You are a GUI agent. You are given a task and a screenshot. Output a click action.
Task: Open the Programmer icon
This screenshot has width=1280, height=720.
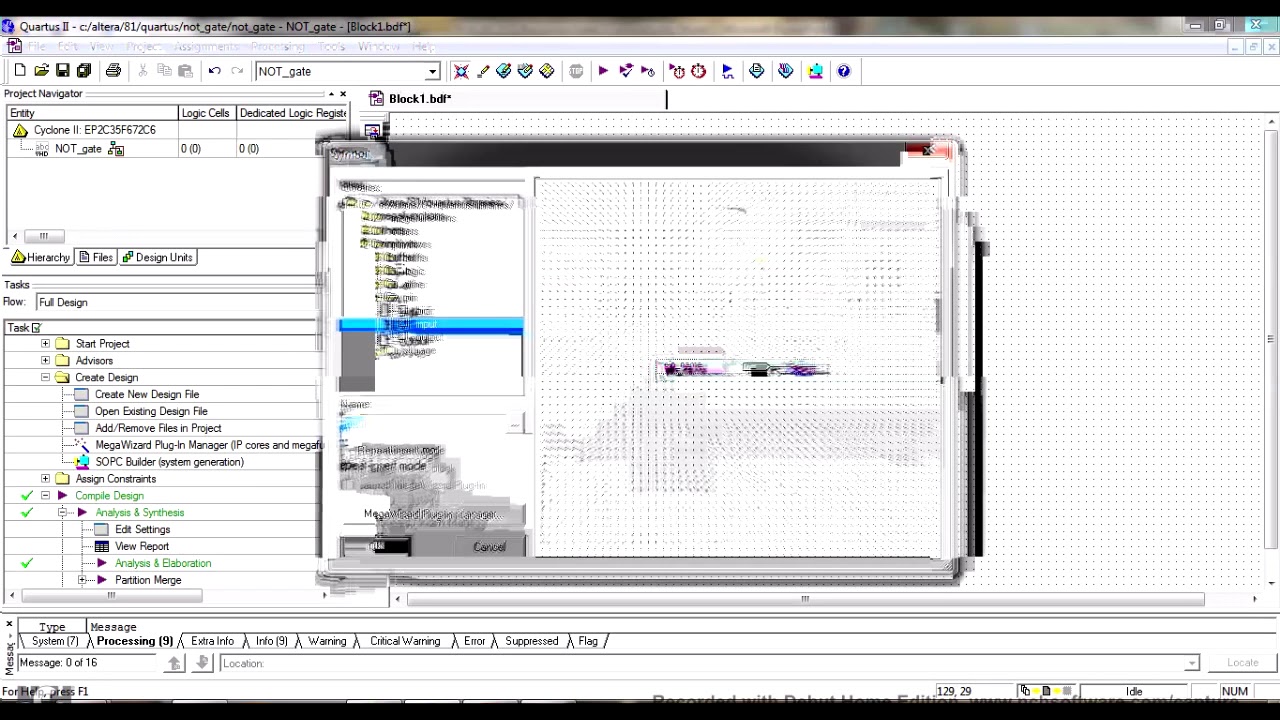[x=786, y=71]
